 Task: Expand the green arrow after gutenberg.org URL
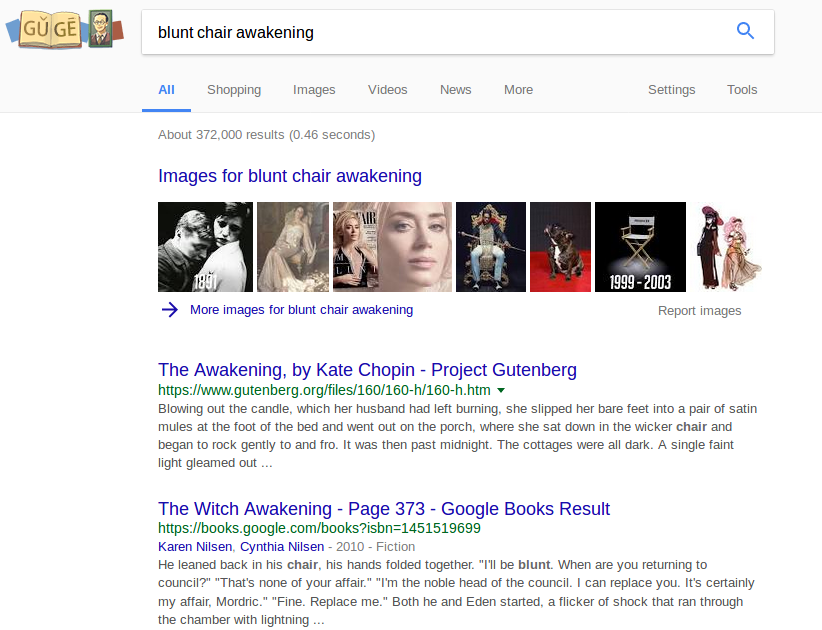click(501, 390)
